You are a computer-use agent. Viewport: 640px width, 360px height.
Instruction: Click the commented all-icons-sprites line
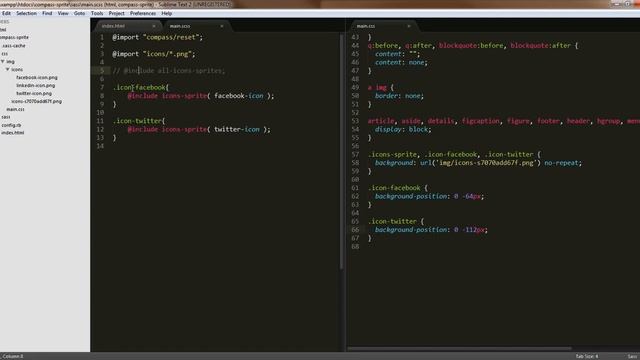point(169,71)
